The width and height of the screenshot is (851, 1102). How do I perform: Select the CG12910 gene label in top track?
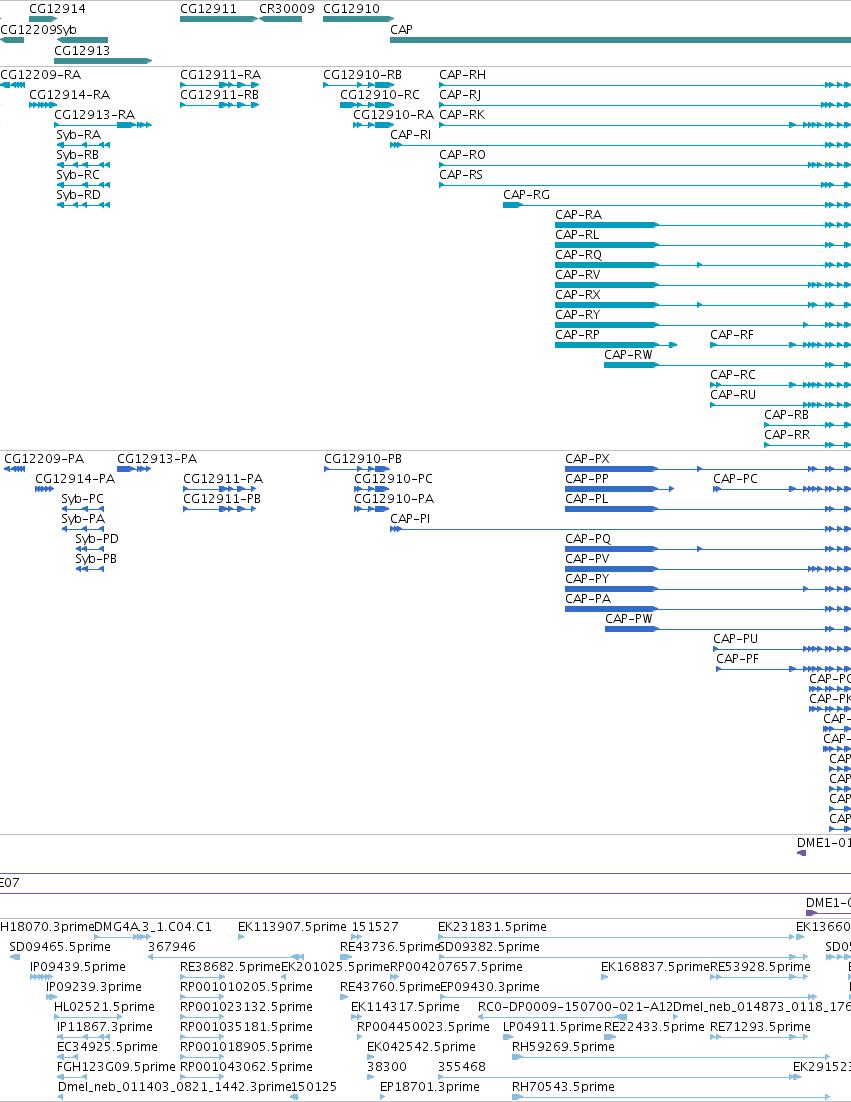coord(351,8)
